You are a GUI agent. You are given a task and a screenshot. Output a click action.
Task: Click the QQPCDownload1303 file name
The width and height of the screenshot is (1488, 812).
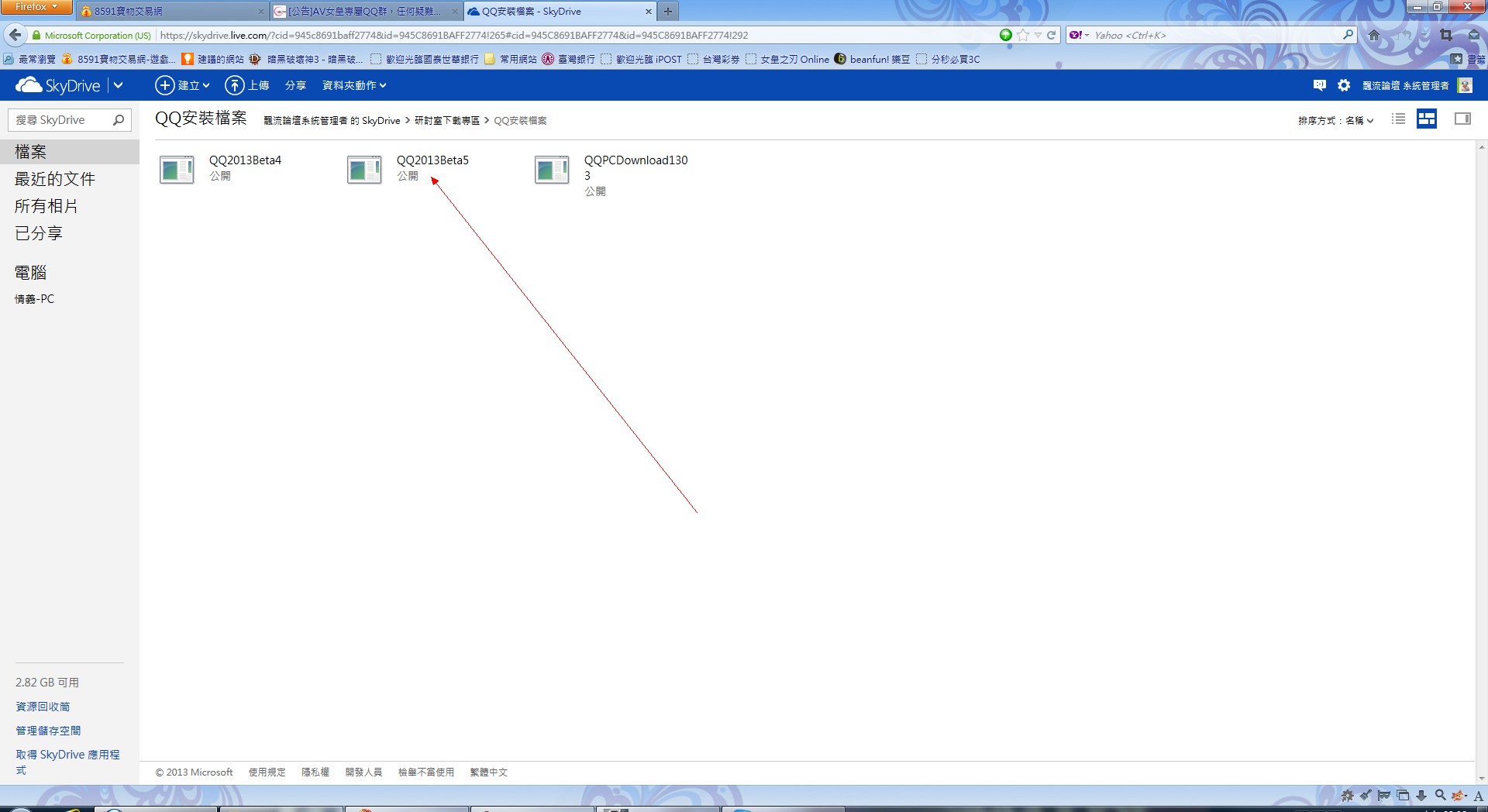coord(635,167)
